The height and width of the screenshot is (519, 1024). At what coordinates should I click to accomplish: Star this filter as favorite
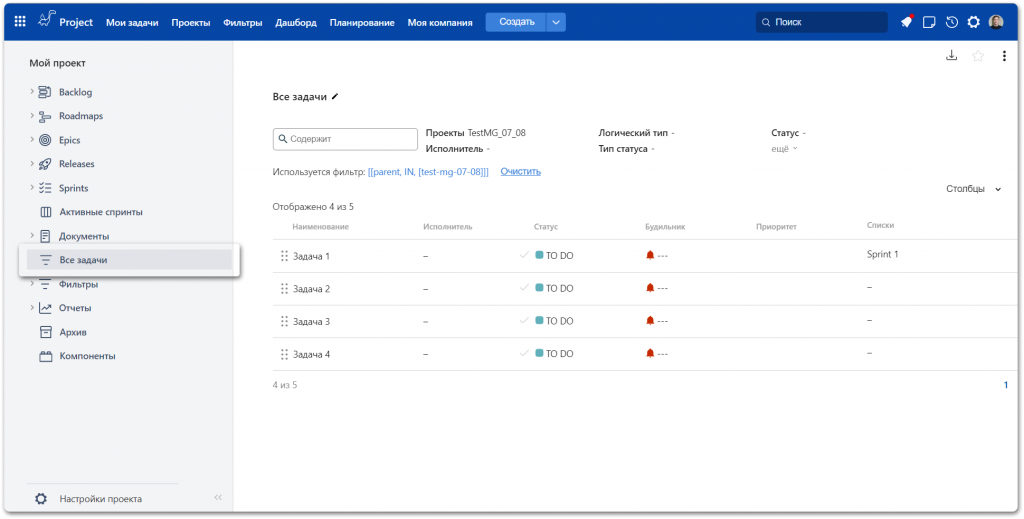pos(978,56)
